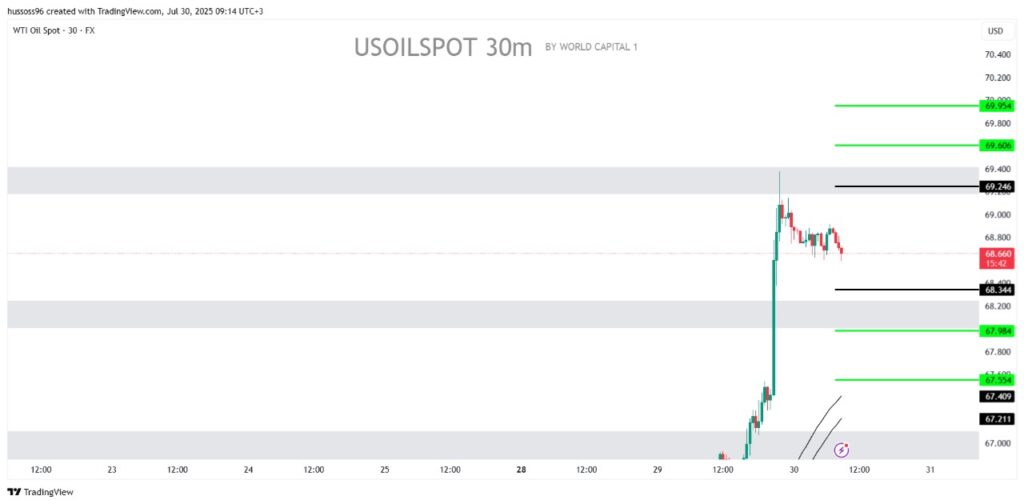Image resolution: width=1024 pixels, height=504 pixels.
Task: Click the 67.409 black price label
Action: pyautogui.click(x=997, y=396)
